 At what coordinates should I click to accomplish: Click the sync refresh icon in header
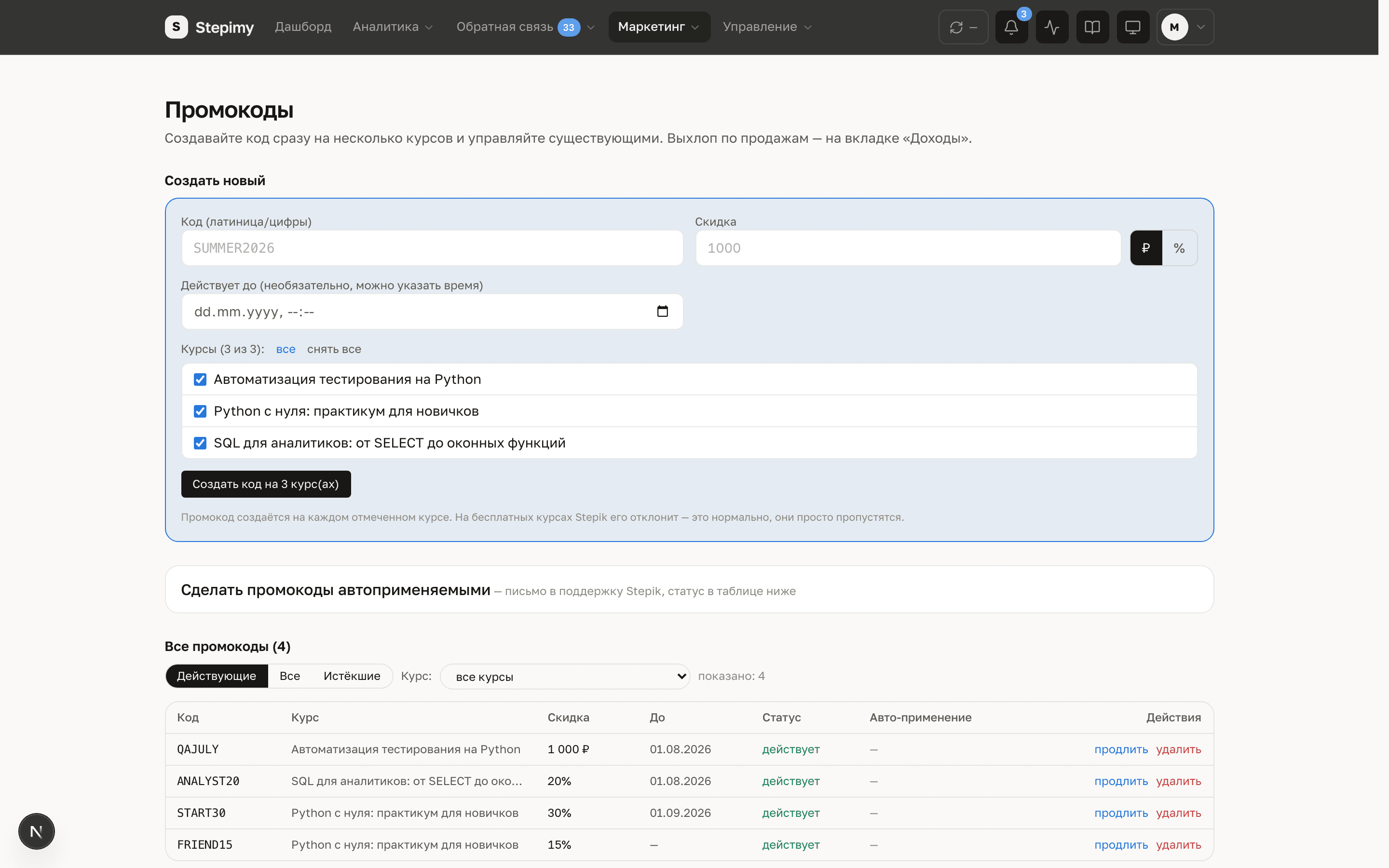955,27
